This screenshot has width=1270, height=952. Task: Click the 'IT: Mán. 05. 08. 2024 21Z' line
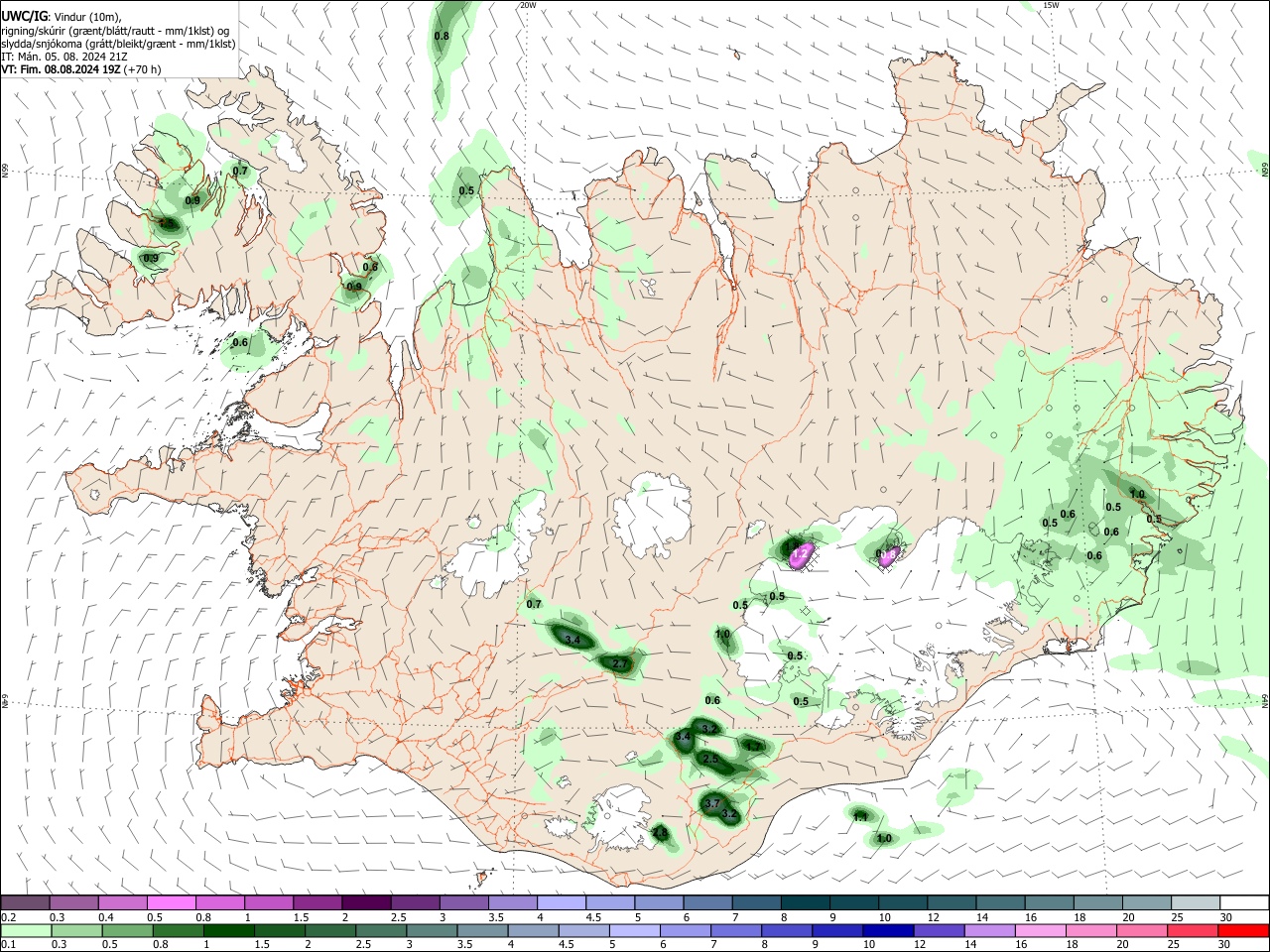click(64, 58)
